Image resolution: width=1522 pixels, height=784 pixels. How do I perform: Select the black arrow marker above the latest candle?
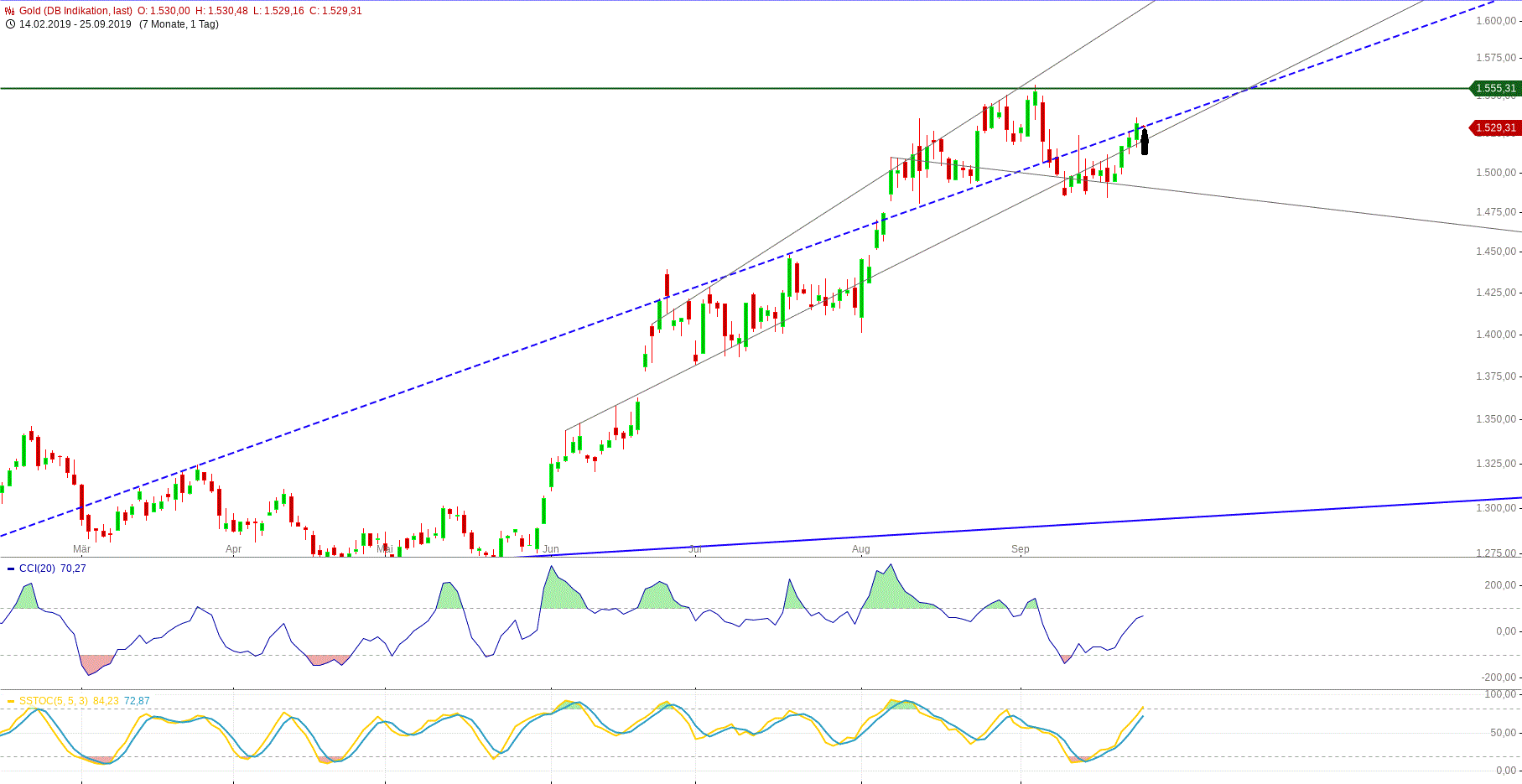(x=1144, y=143)
